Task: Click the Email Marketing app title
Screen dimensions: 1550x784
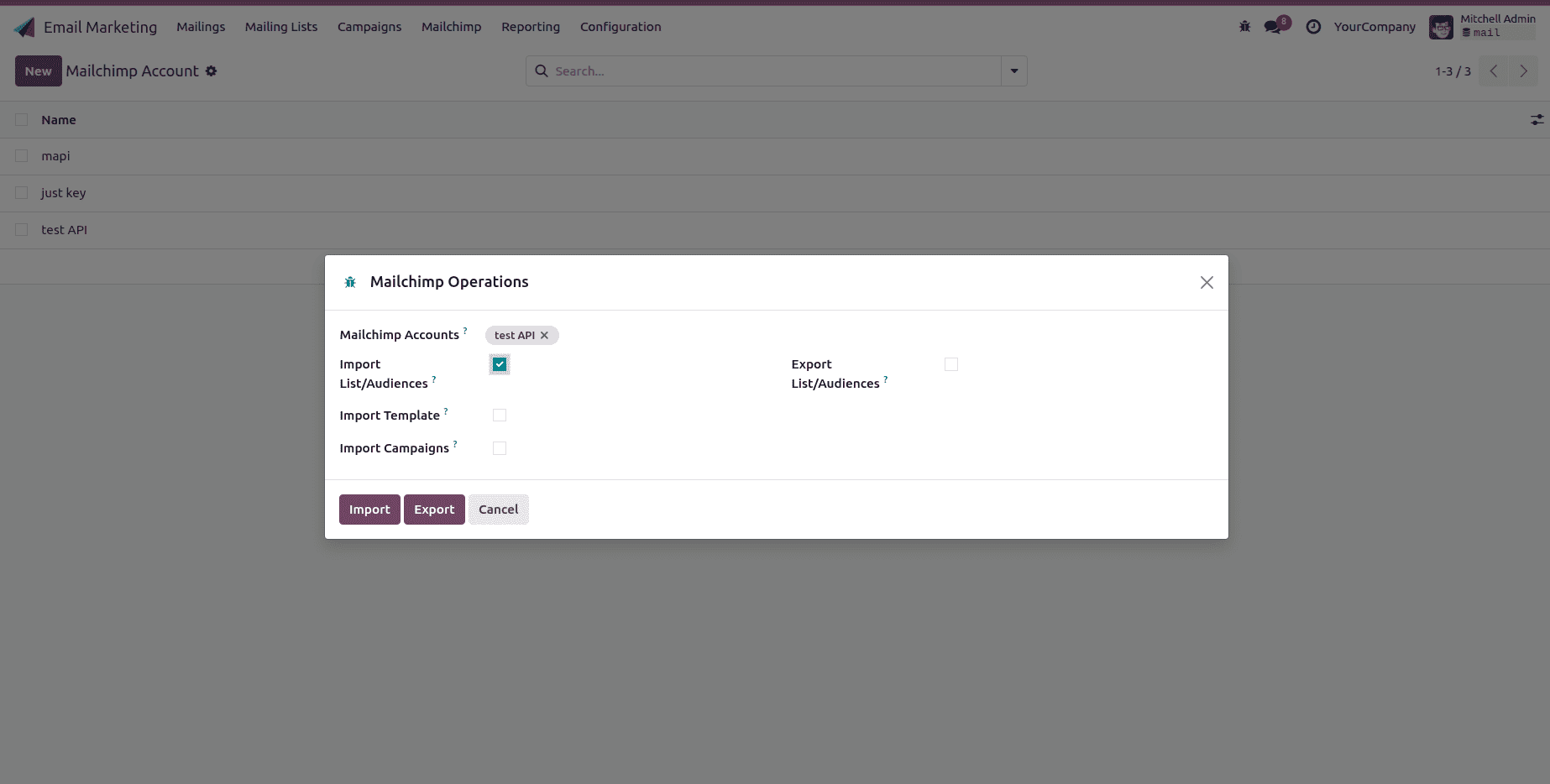Action: tap(100, 27)
